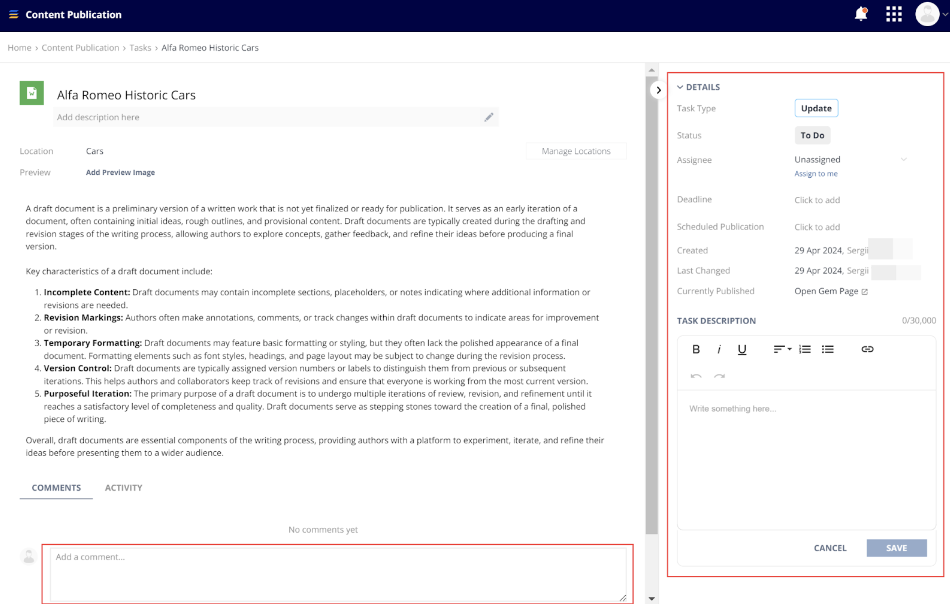Apply italic formatting in task description

tap(719, 349)
